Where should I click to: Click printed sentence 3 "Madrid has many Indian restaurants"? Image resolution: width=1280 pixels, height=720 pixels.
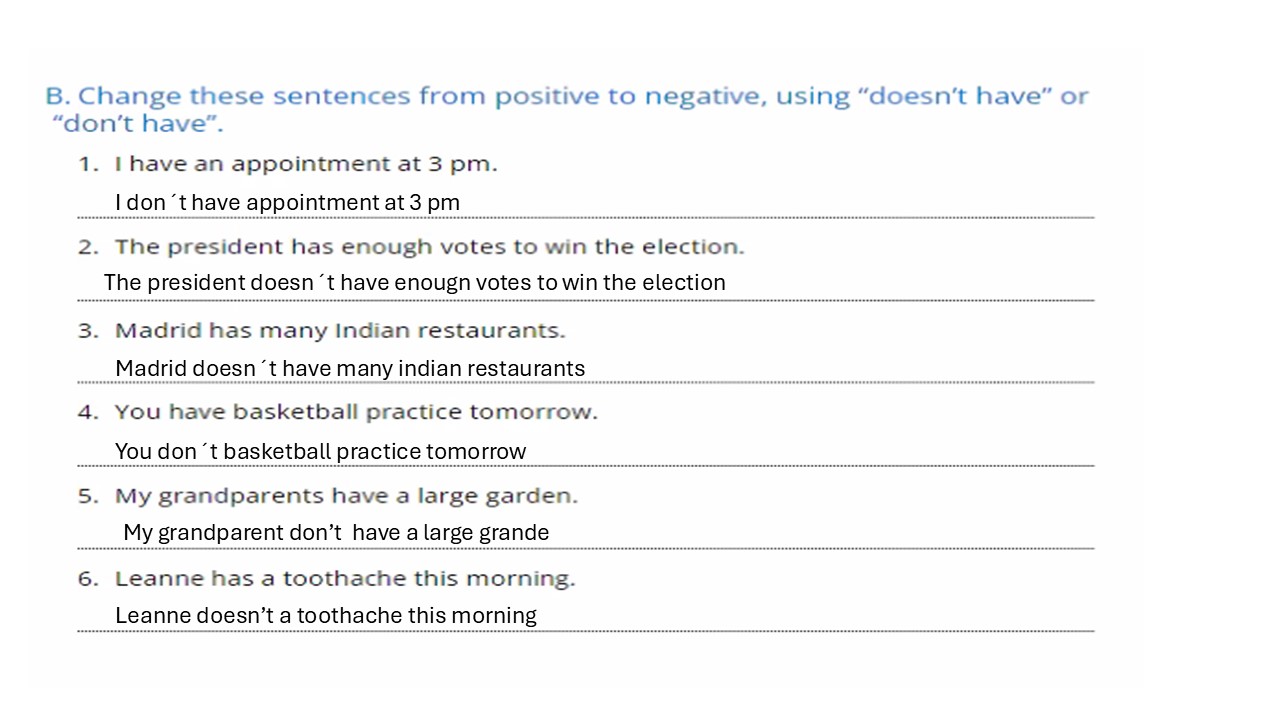(340, 331)
